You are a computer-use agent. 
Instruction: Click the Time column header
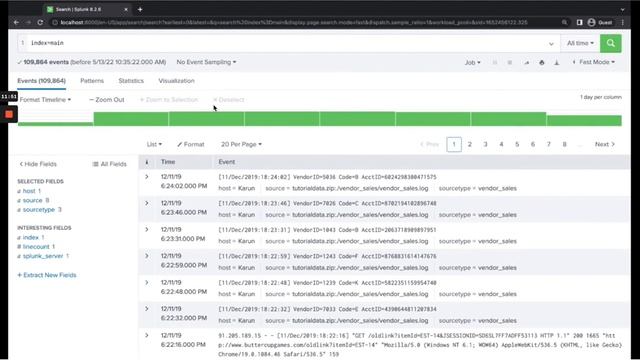pos(168,162)
